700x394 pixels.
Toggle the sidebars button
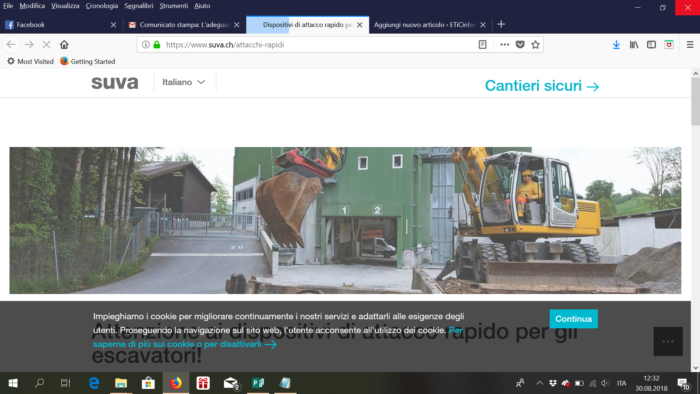click(651, 45)
